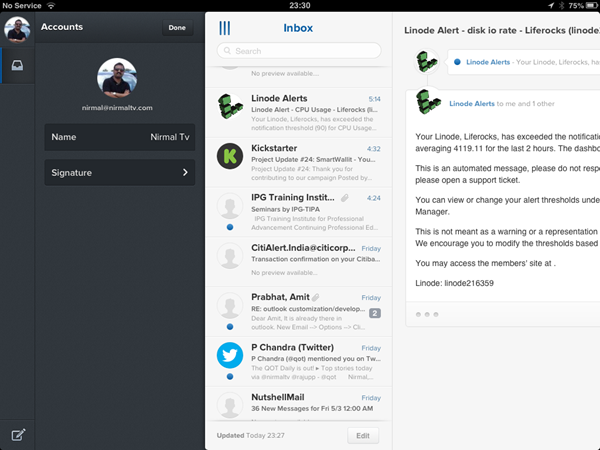
Task: Open the CitiAlert.India transaction confirmation email
Action: coord(299,262)
